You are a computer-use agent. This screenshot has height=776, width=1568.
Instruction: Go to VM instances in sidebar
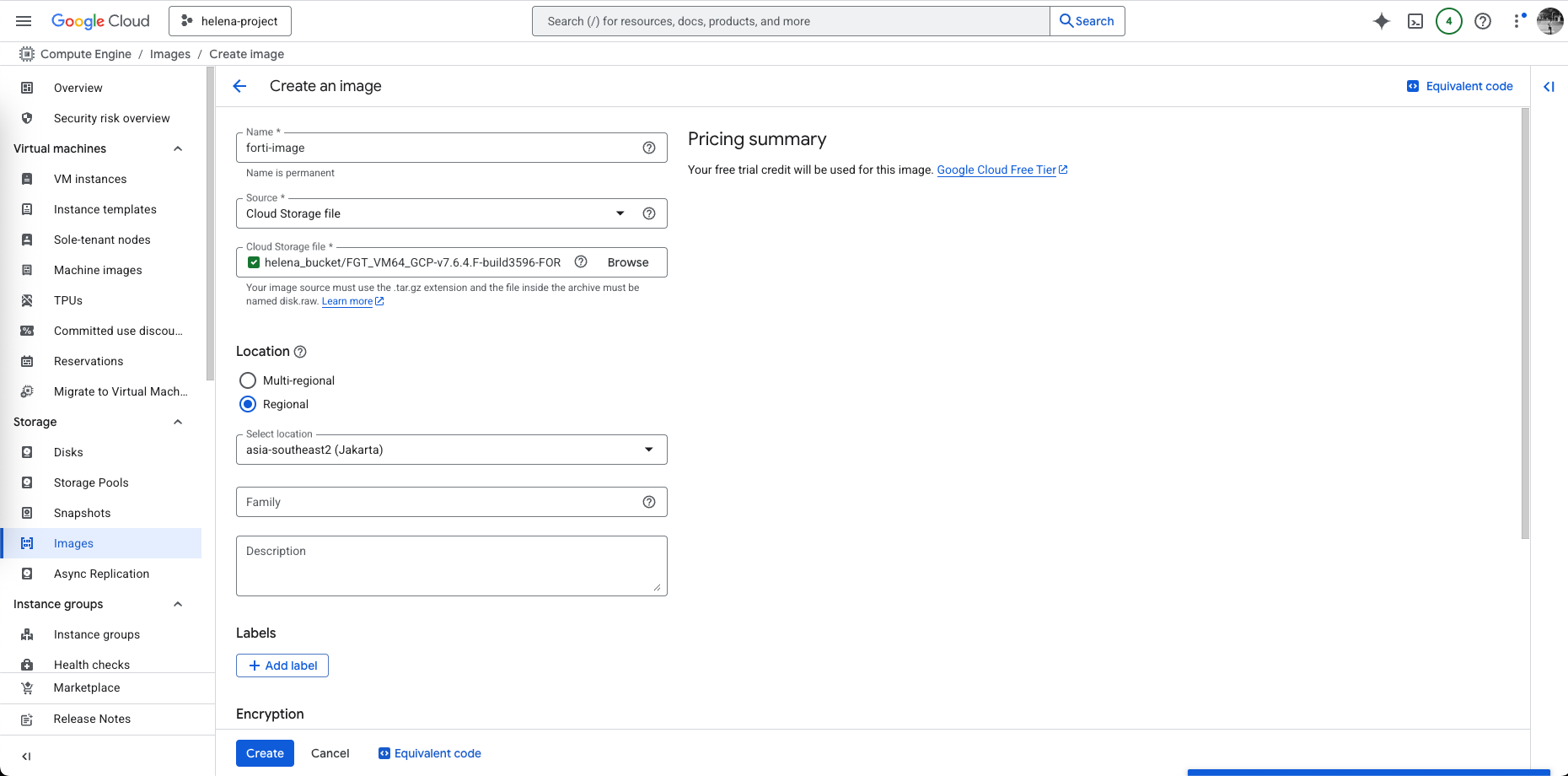90,179
